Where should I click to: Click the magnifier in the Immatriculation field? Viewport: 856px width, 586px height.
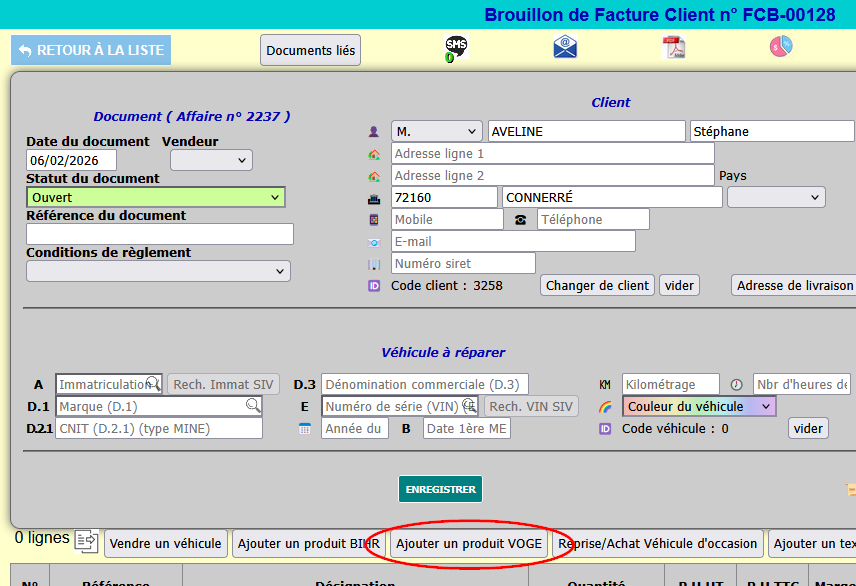click(153, 383)
